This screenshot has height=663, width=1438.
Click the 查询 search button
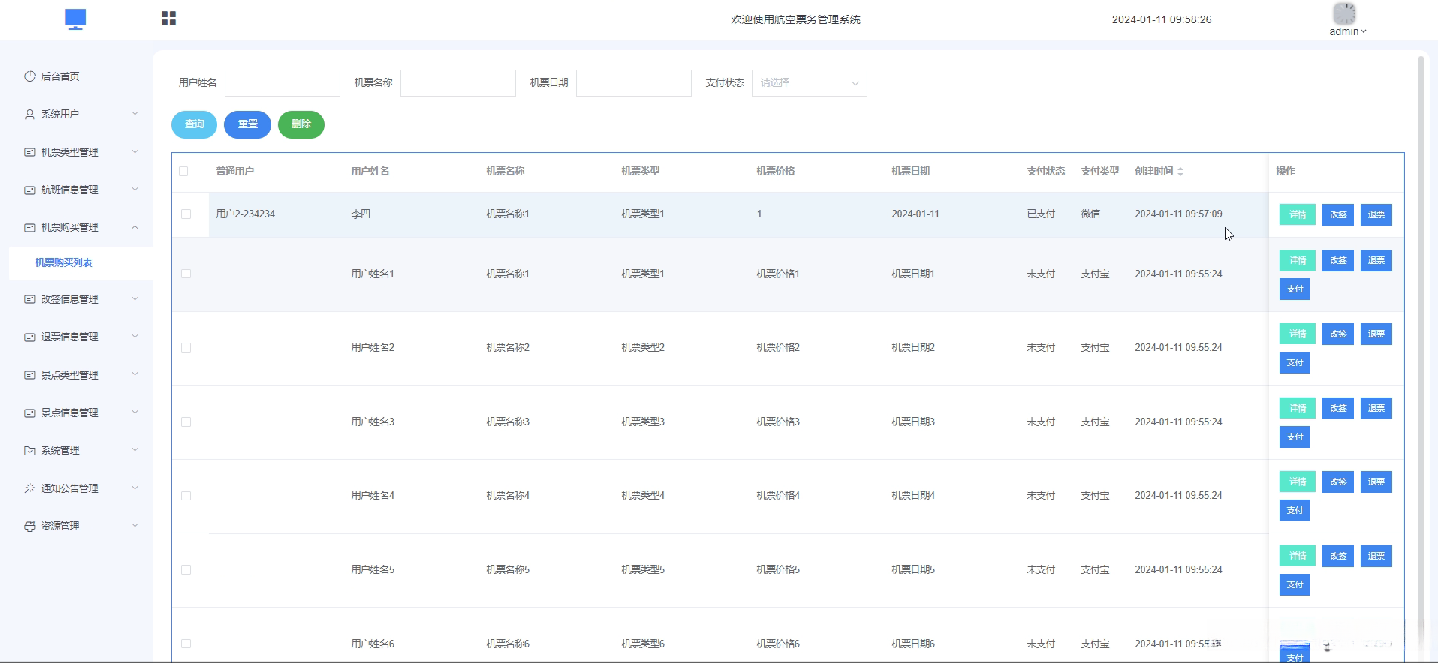(194, 124)
